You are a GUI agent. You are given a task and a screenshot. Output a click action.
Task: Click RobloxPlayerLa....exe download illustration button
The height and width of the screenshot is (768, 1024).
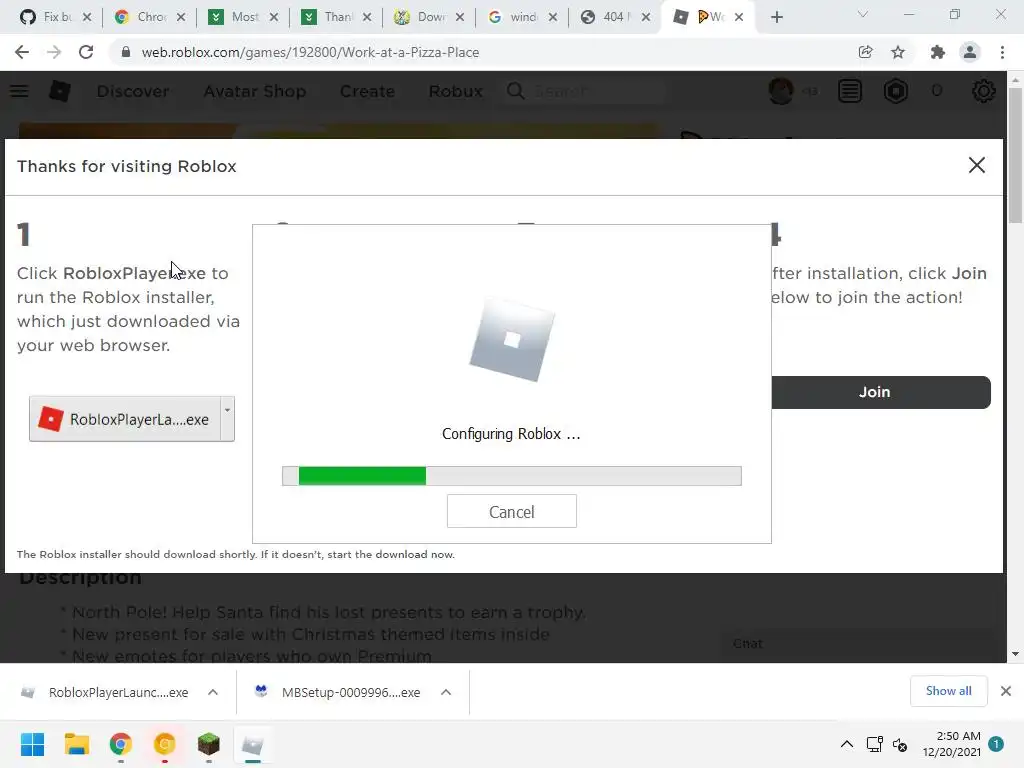(125, 419)
